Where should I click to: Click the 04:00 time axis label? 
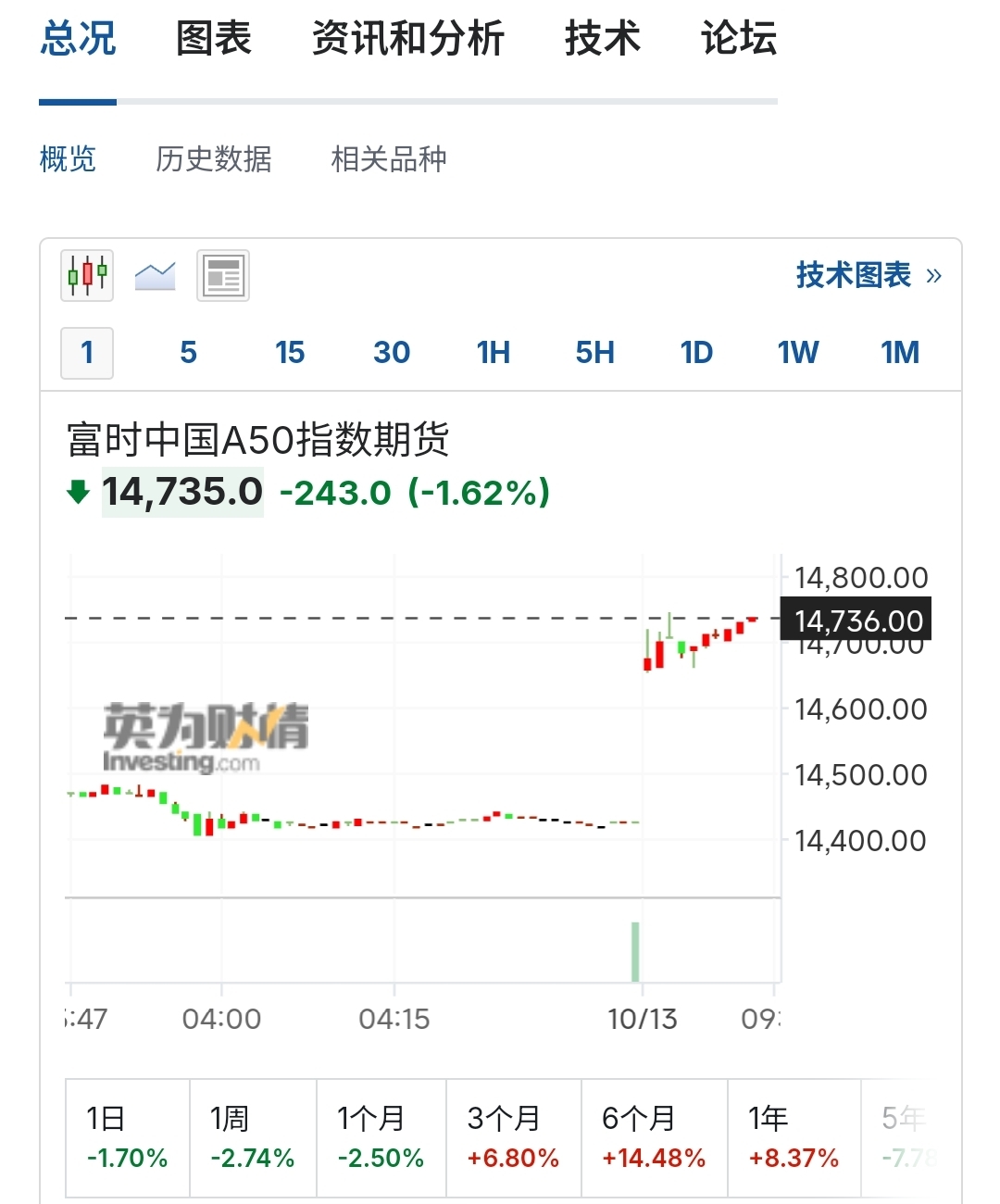coord(221,1020)
